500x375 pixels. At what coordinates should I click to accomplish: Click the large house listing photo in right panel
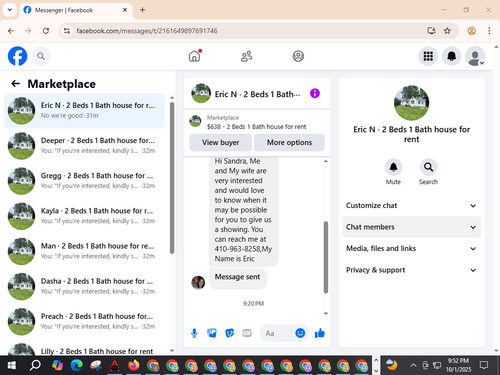[411, 102]
